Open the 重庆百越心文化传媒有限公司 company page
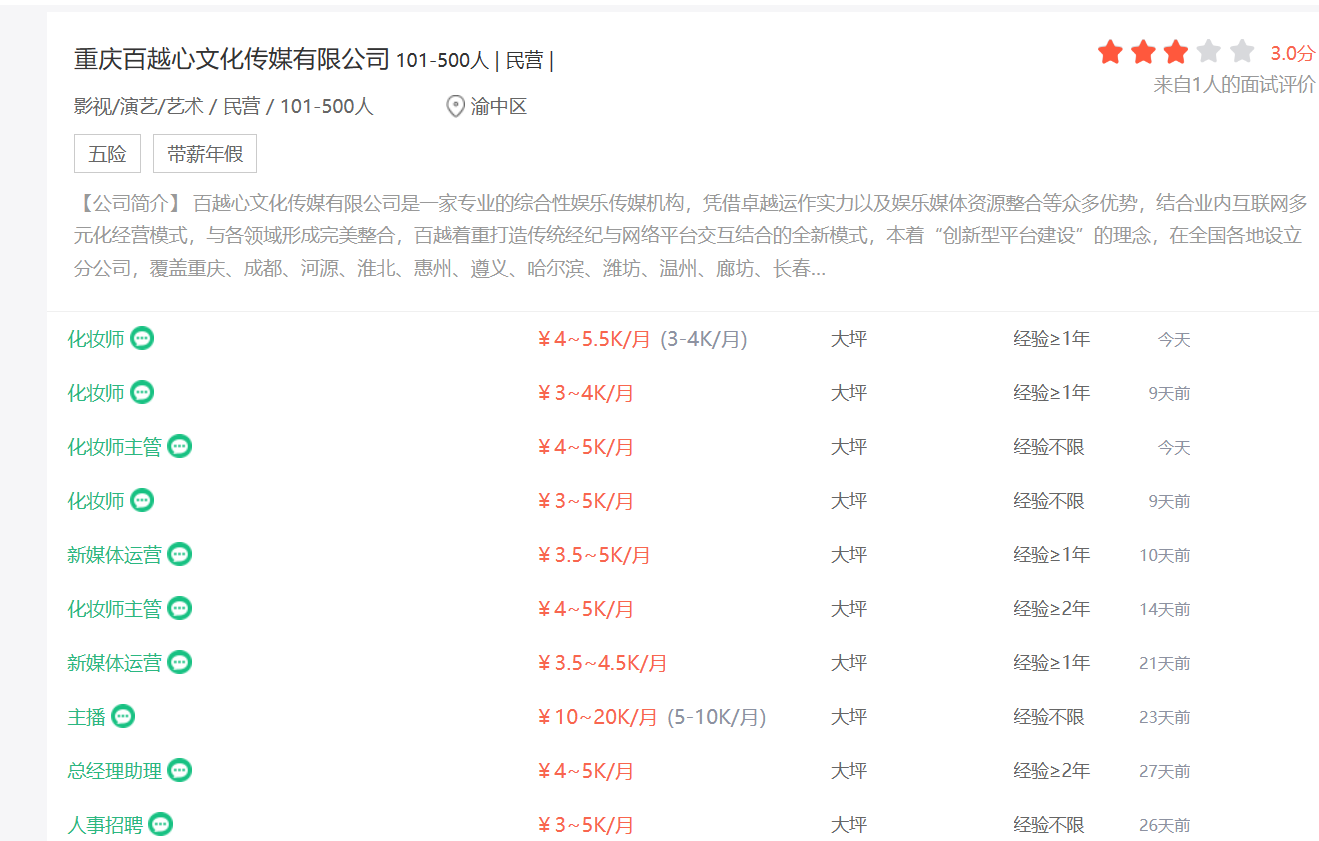The width and height of the screenshot is (1319, 841). [x=231, y=59]
